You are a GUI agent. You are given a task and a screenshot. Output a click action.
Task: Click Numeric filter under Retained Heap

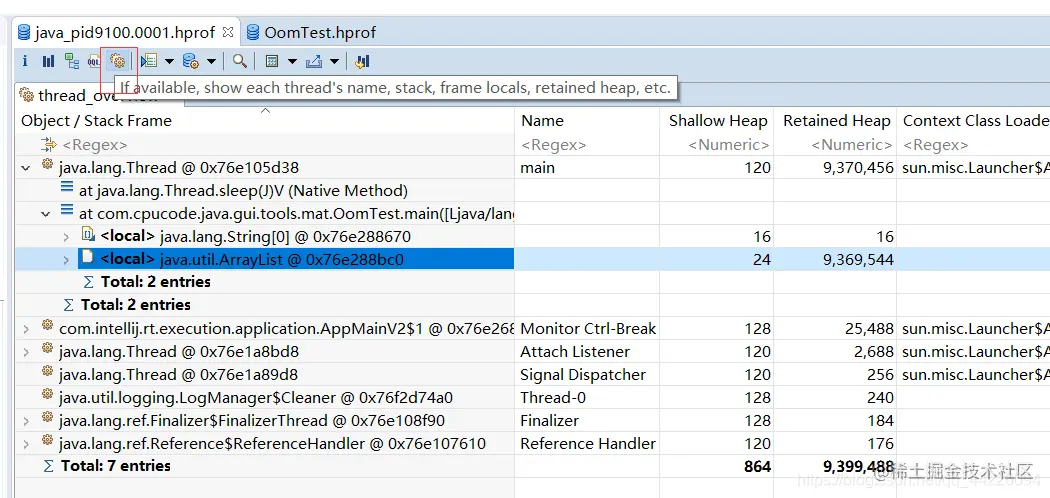[x=852, y=145]
